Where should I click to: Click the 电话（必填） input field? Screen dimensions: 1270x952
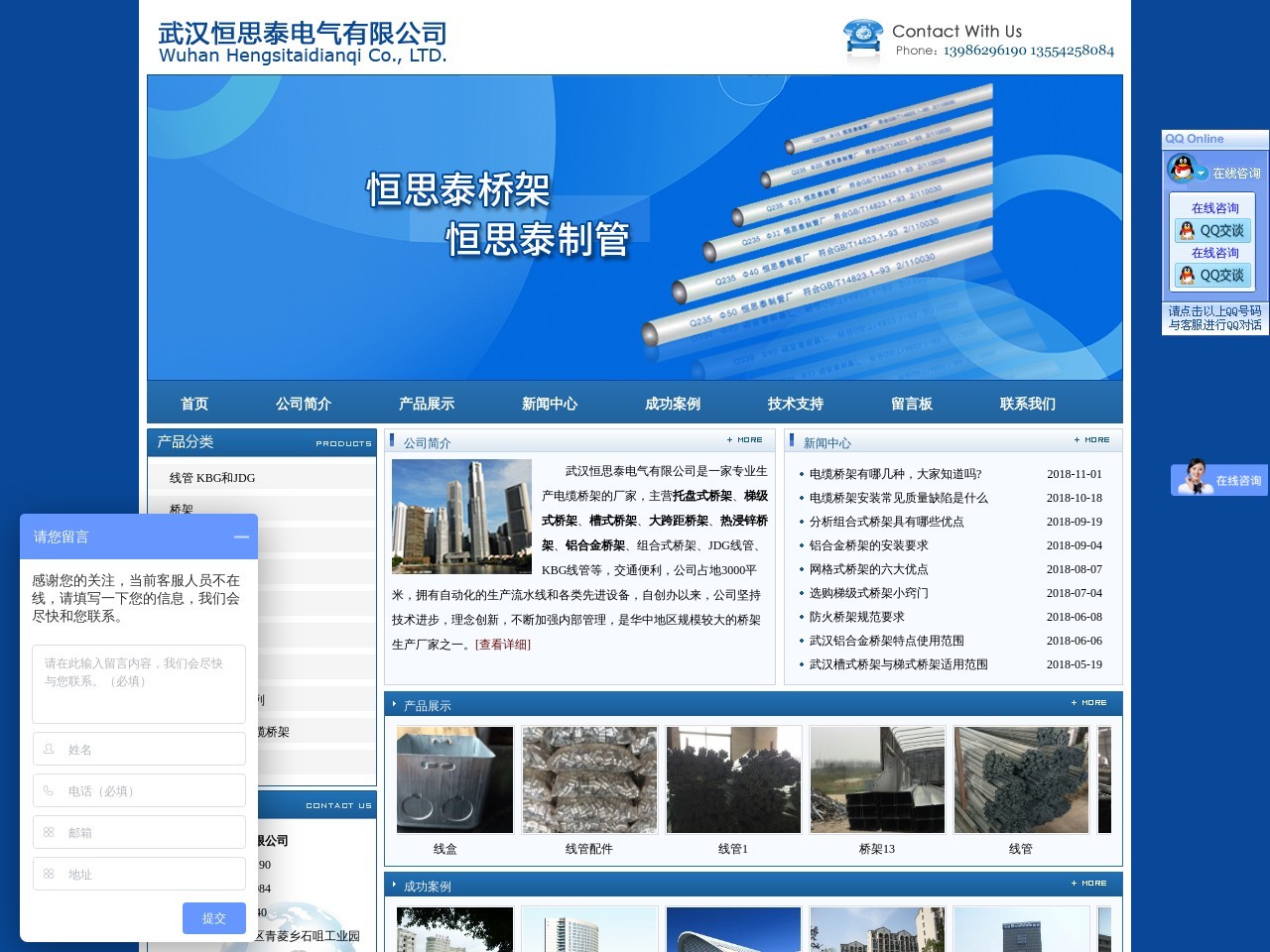[x=139, y=790]
